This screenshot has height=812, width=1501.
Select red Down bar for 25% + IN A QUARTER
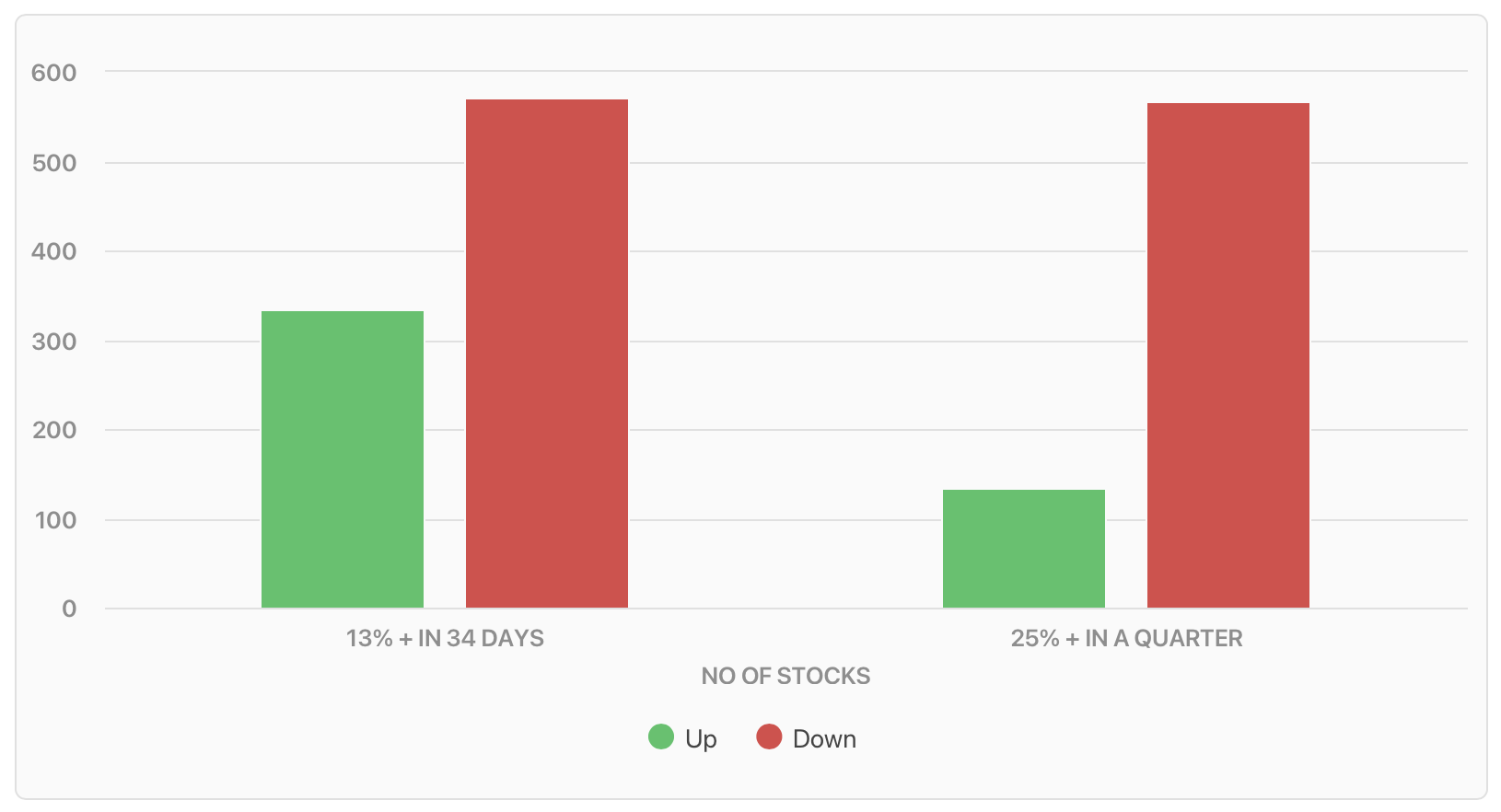click(x=1228, y=355)
